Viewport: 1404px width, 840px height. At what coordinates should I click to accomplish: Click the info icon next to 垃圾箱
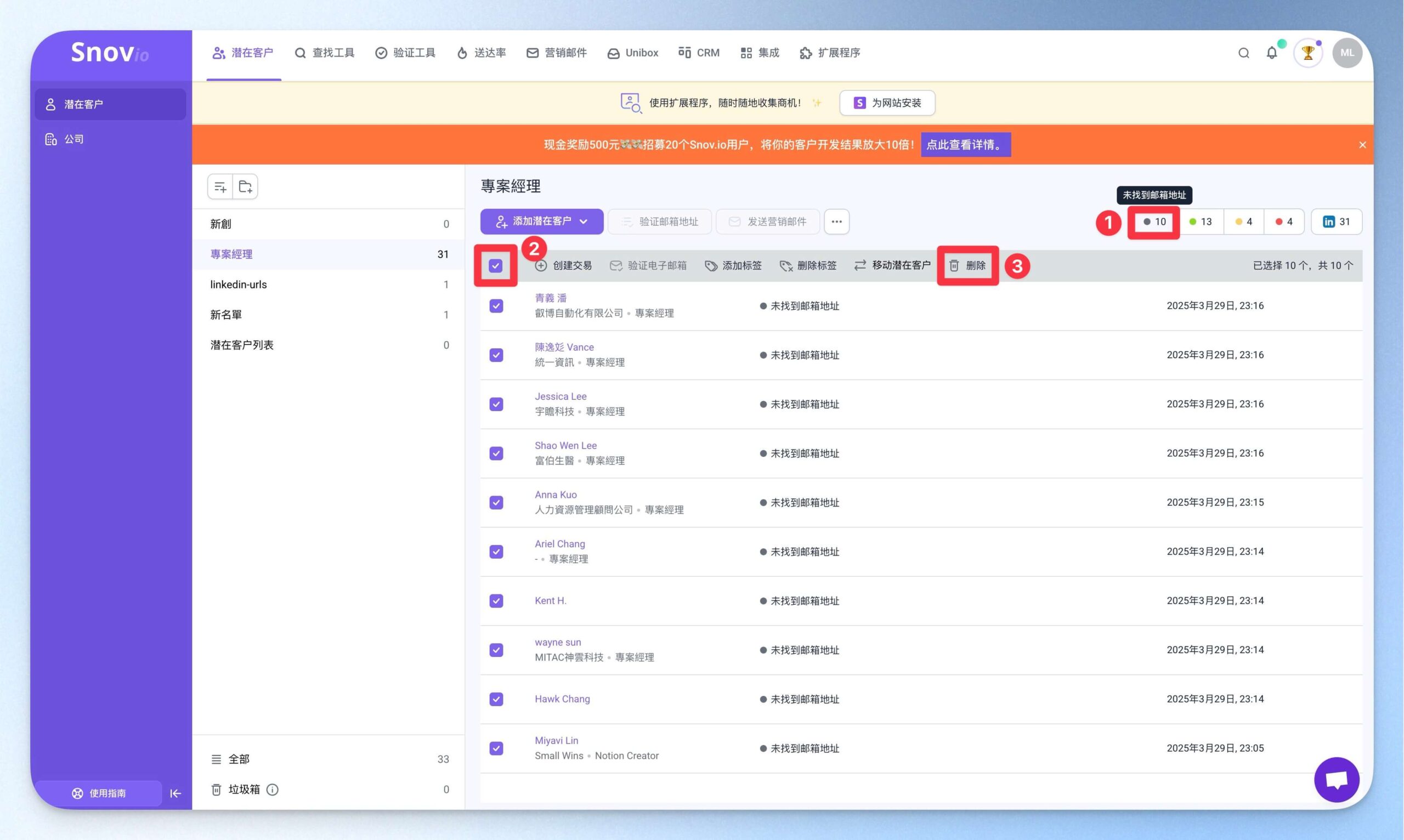click(273, 789)
